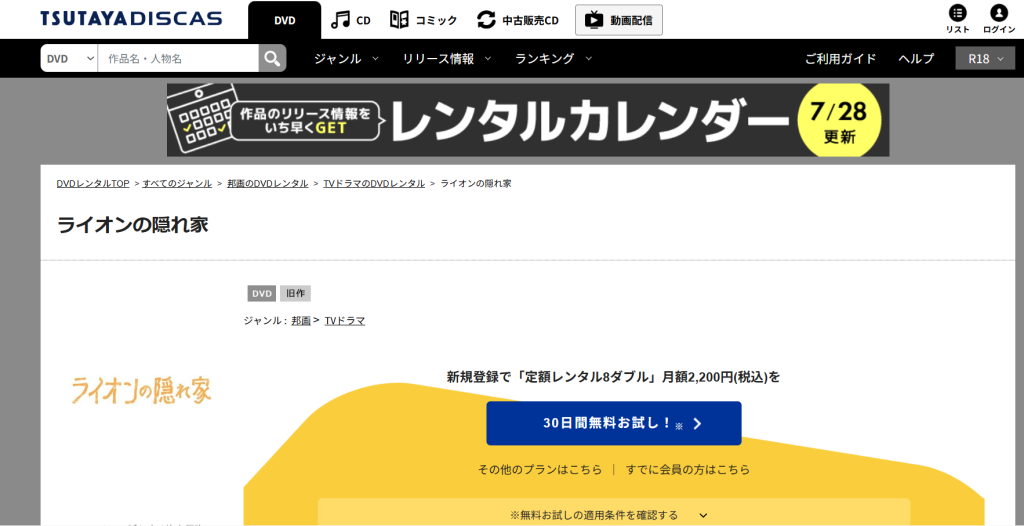Focus the 作品名・人物名 search field
Screen dimensions: 1024x526
(x=178, y=58)
